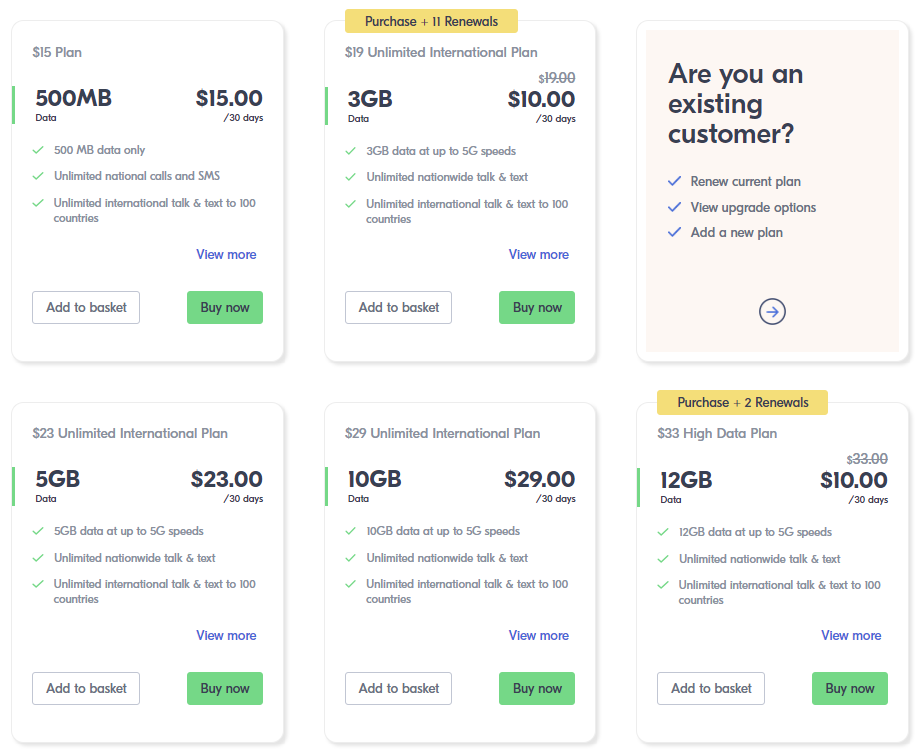Click the Purchase + 2 Renewals badge
Viewport: 921px width, 752px height.
pyautogui.click(x=742, y=402)
